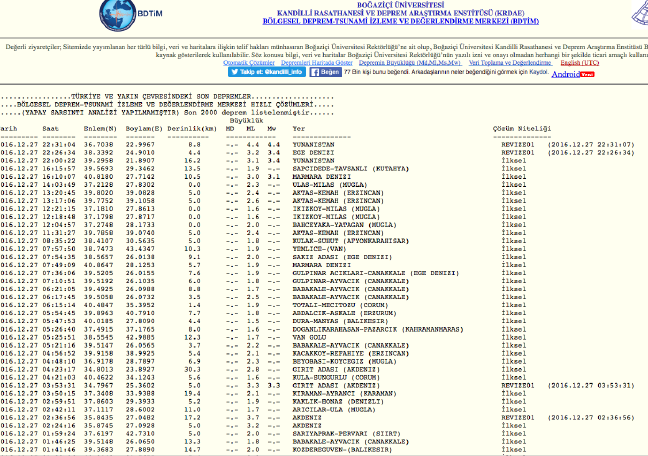Select the VAN GOLU earthquake entry

pyautogui.click(x=310, y=337)
